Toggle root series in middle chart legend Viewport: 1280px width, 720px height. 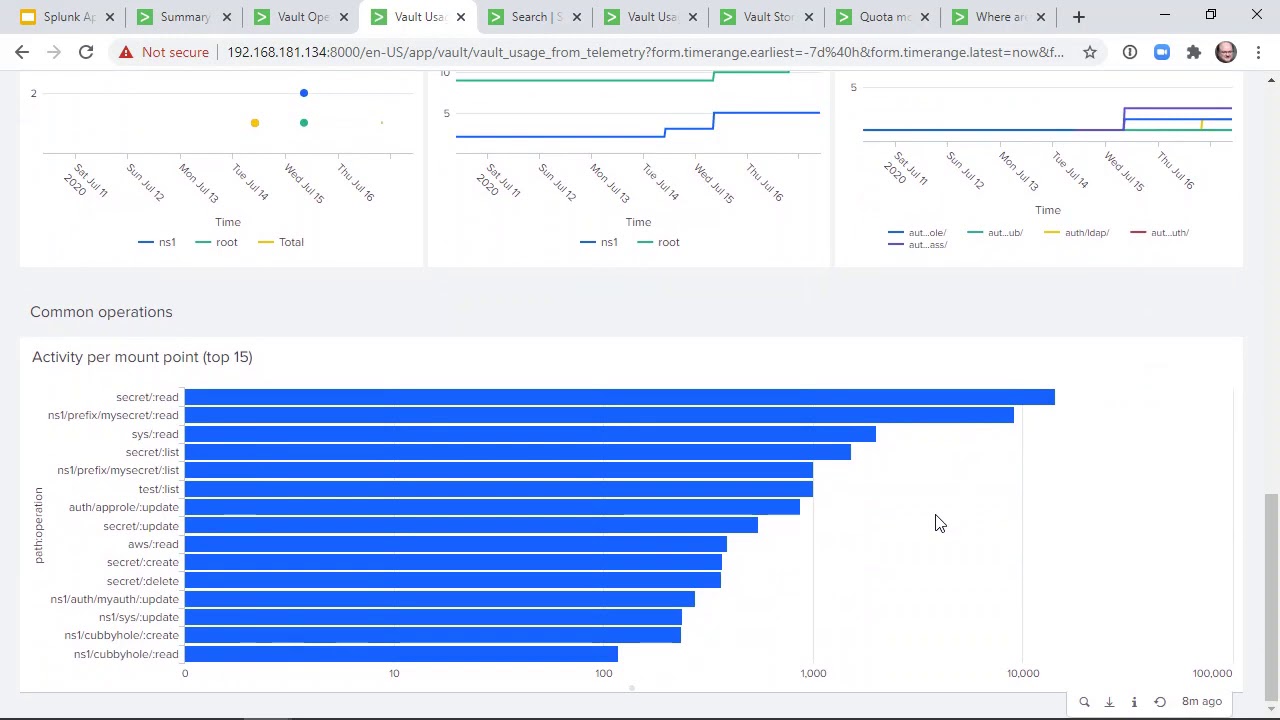pyautogui.click(x=659, y=242)
